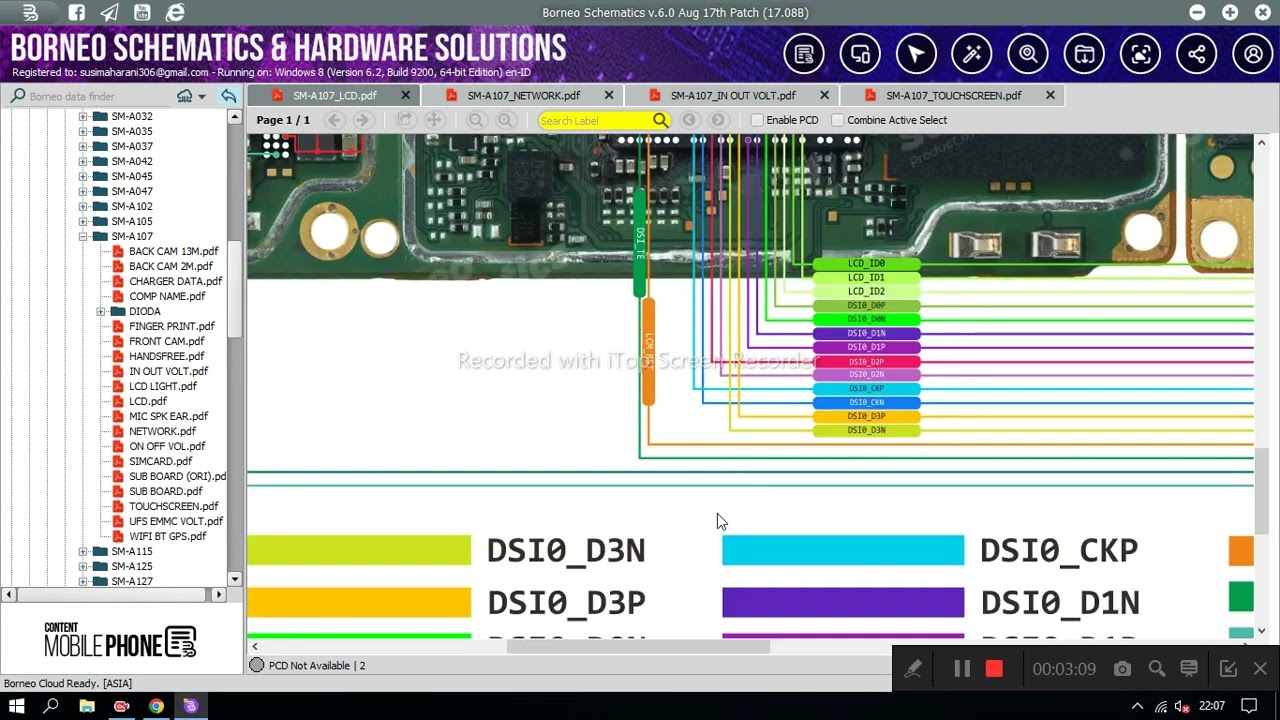
Task: Switch to SM-A107_IN OUT VOLT.pdf tab
Action: click(732, 96)
